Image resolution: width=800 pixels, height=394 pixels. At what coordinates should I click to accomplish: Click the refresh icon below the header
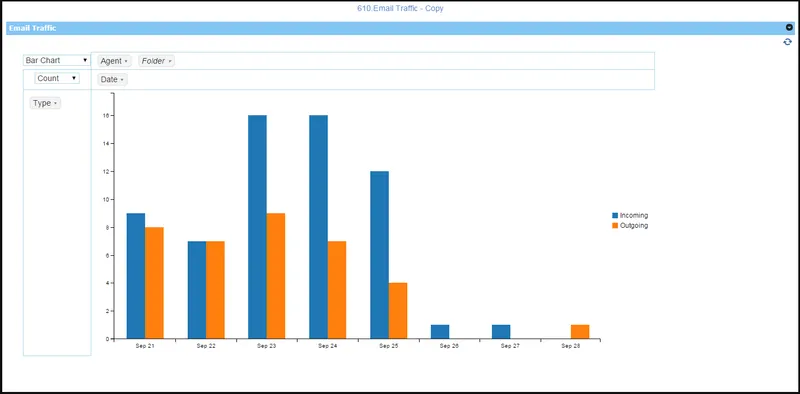[x=788, y=42]
